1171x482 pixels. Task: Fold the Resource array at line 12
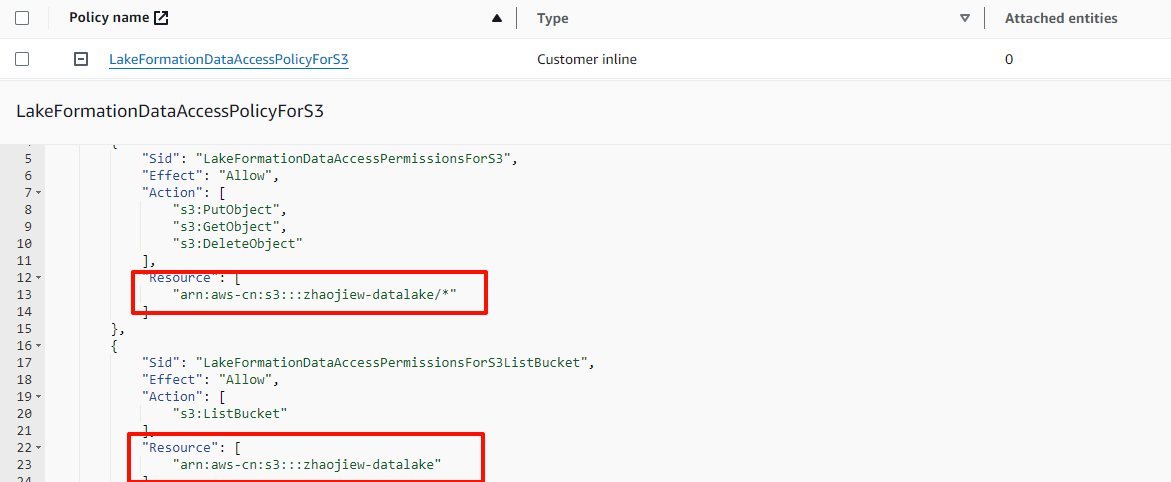[x=38, y=278]
